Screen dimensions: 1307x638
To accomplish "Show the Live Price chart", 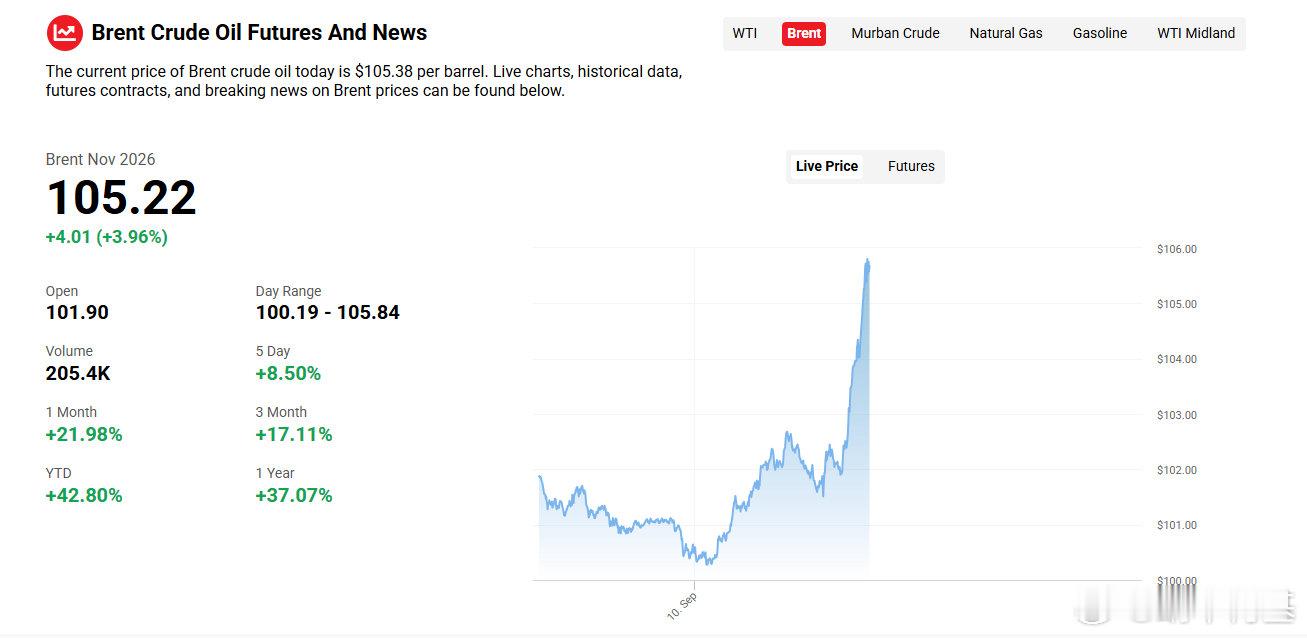I will point(827,166).
